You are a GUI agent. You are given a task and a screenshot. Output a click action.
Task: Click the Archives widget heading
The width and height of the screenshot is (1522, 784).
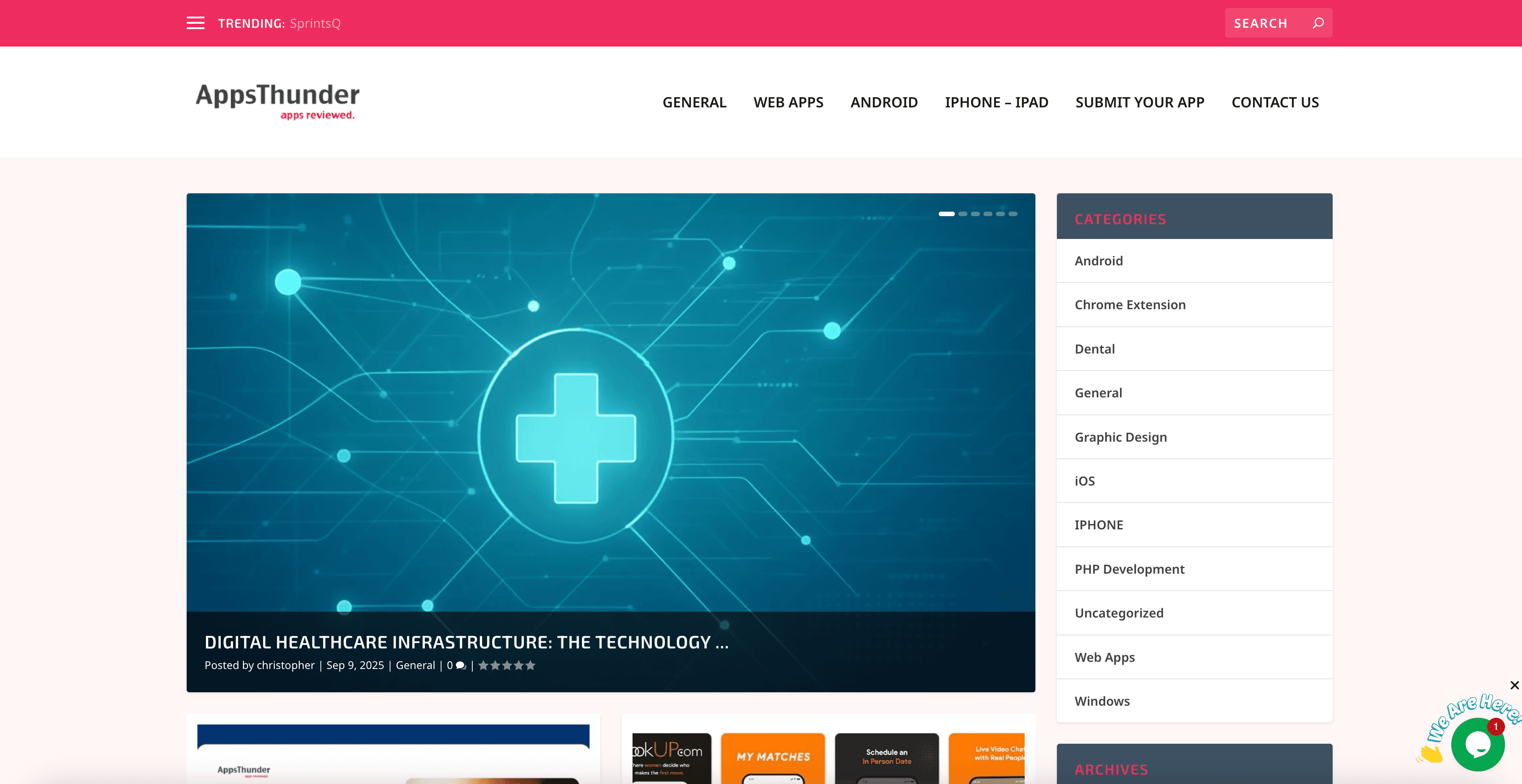1112,770
